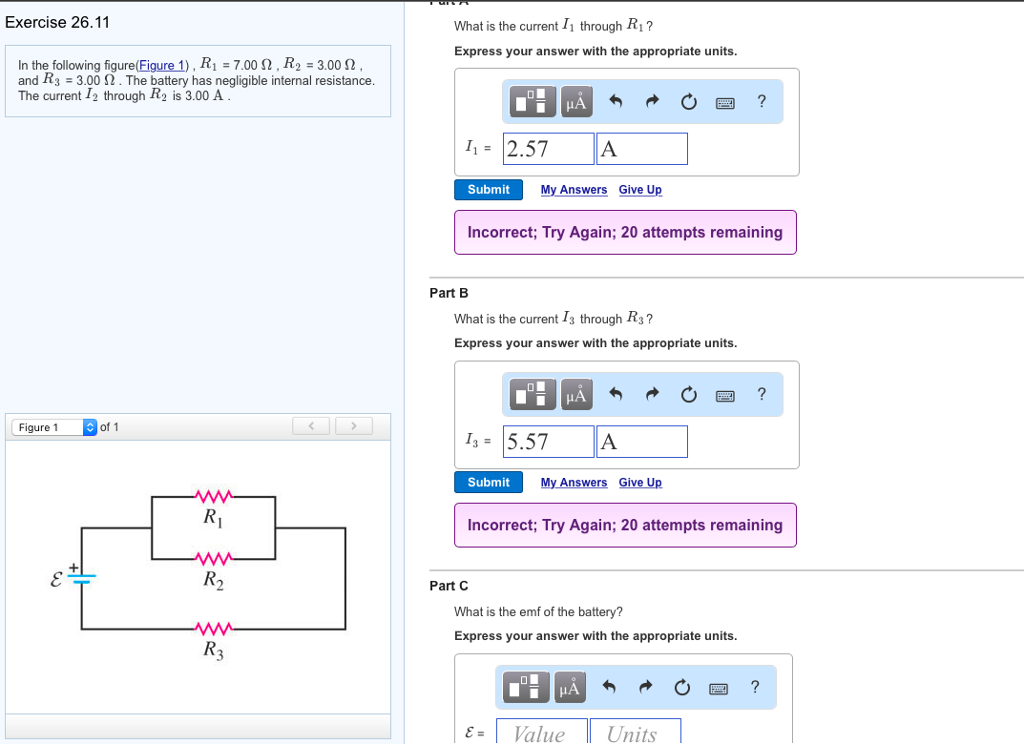Select the Exercise 26.11 heading
This screenshot has width=1024, height=744.
[x=57, y=22]
